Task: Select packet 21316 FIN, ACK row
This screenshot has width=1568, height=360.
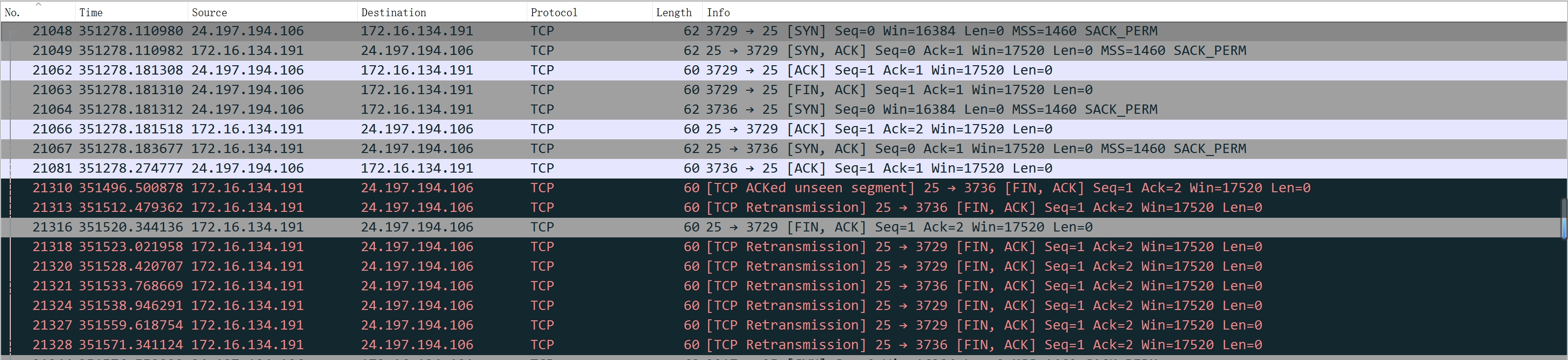Action: point(426,227)
